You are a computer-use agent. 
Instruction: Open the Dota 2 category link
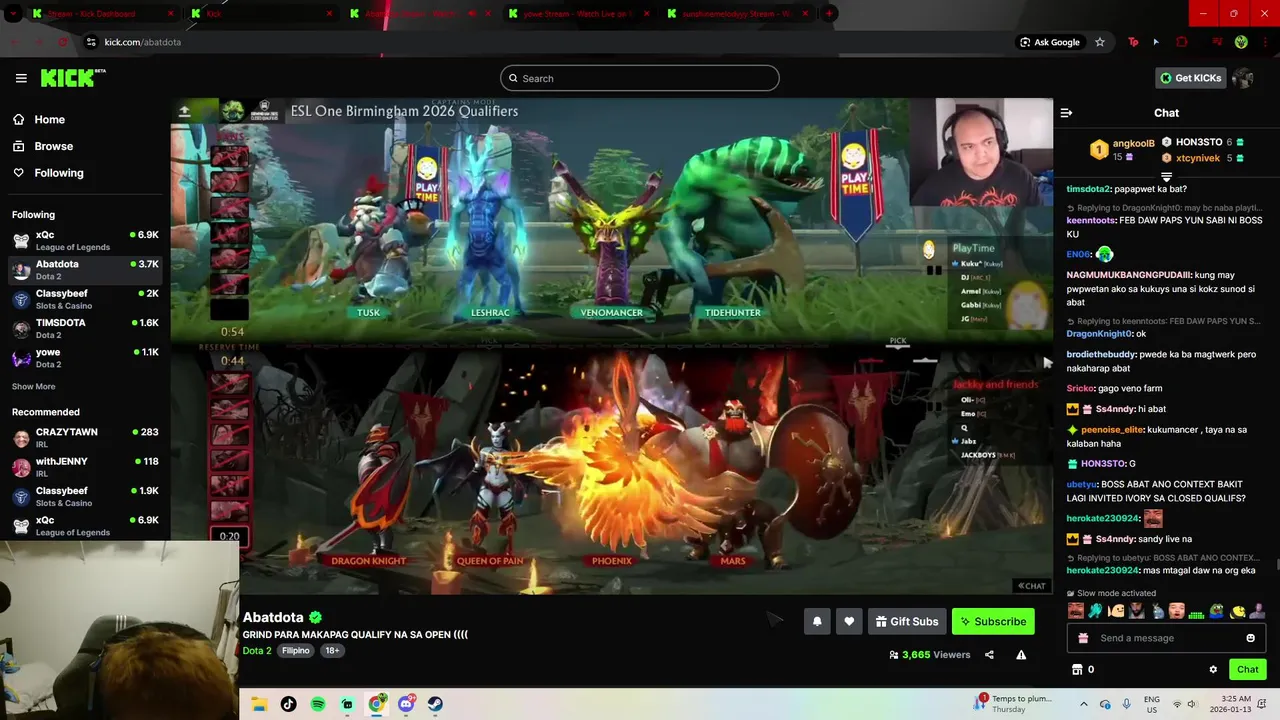click(257, 650)
